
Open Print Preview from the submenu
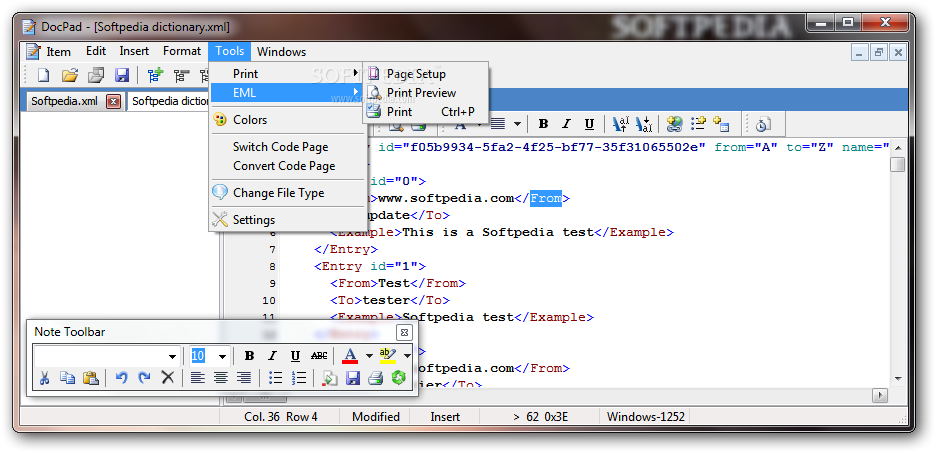click(425, 93)
